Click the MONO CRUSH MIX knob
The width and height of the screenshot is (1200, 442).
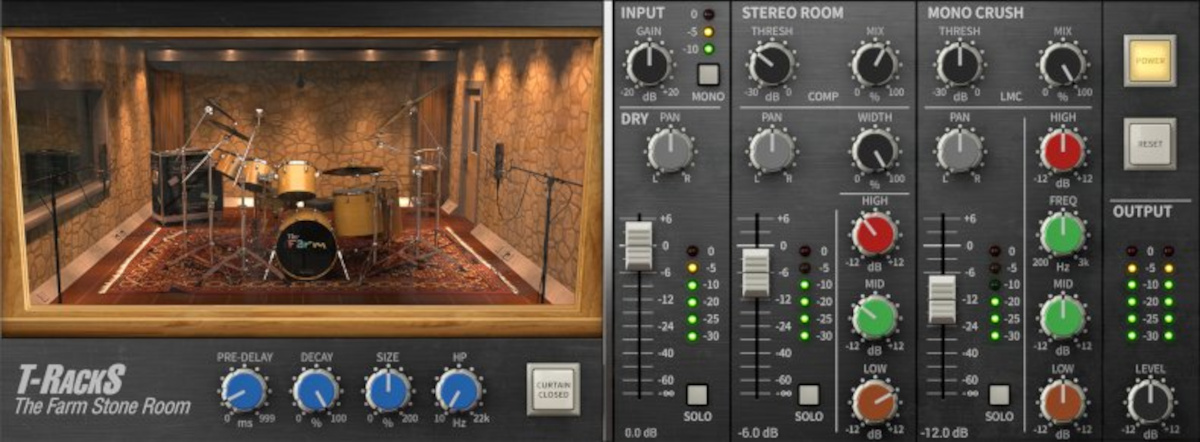click(1062, 63)
